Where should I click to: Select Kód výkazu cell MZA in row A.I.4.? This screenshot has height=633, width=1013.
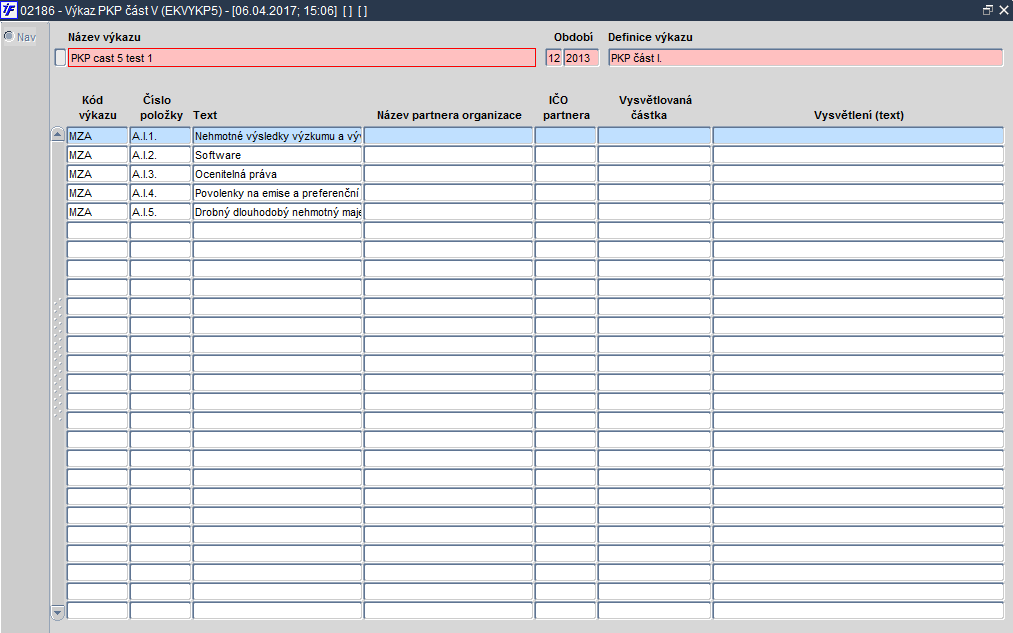(x=97, y=192)
